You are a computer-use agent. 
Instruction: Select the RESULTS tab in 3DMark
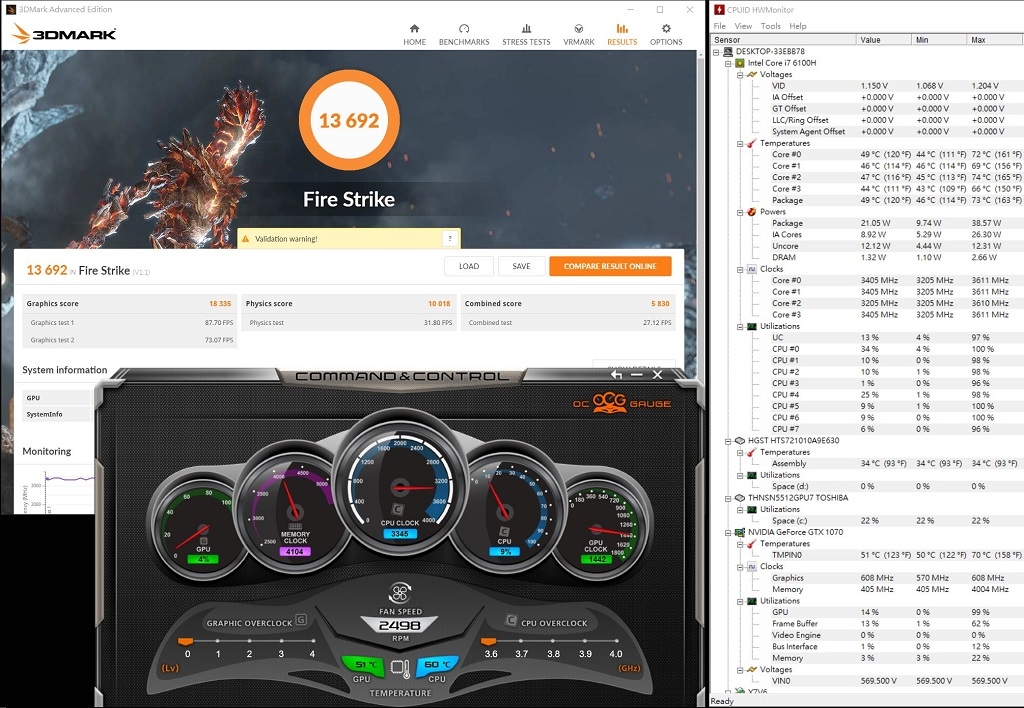(x=622, y=35)
